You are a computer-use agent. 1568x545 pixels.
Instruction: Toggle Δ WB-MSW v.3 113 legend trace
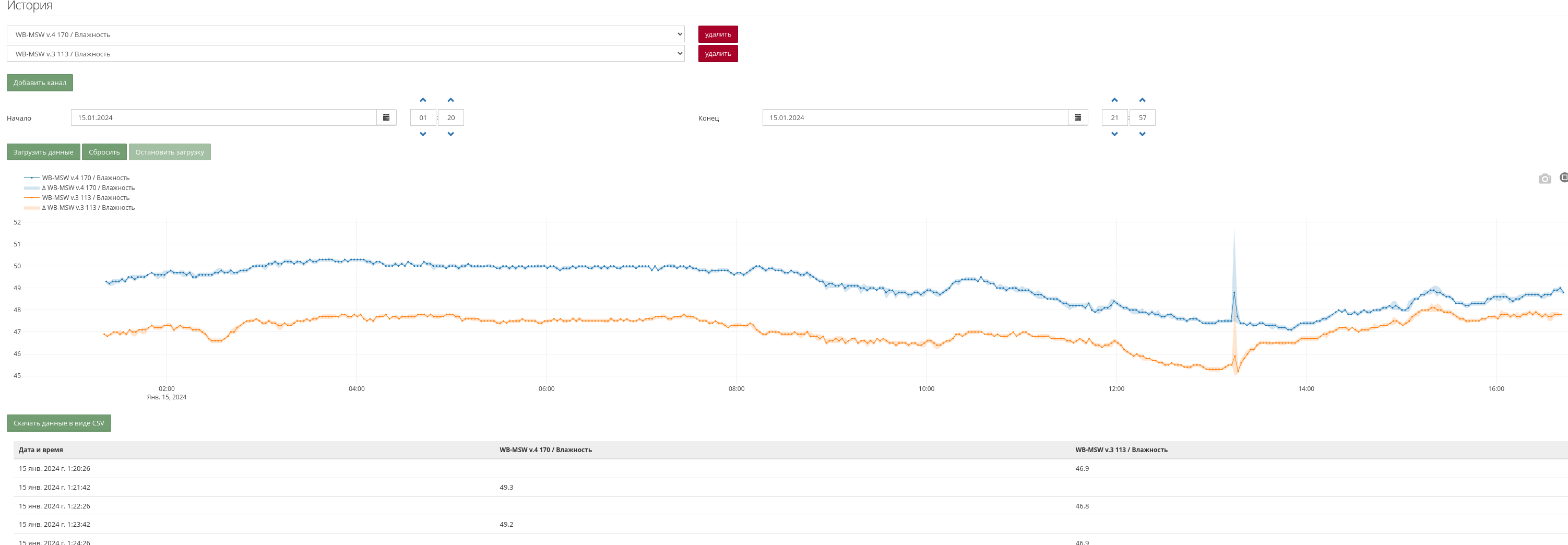[x=79, y=208]
